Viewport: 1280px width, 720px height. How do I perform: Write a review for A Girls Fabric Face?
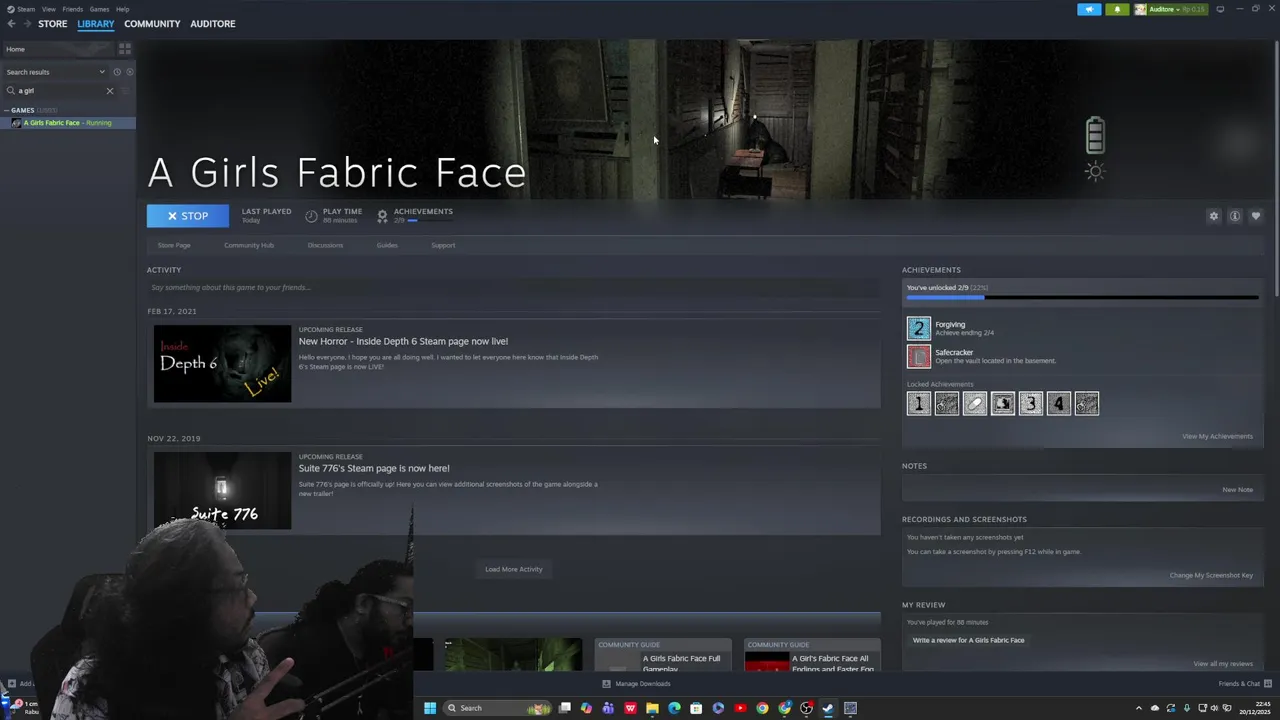(x=968, y=640)
